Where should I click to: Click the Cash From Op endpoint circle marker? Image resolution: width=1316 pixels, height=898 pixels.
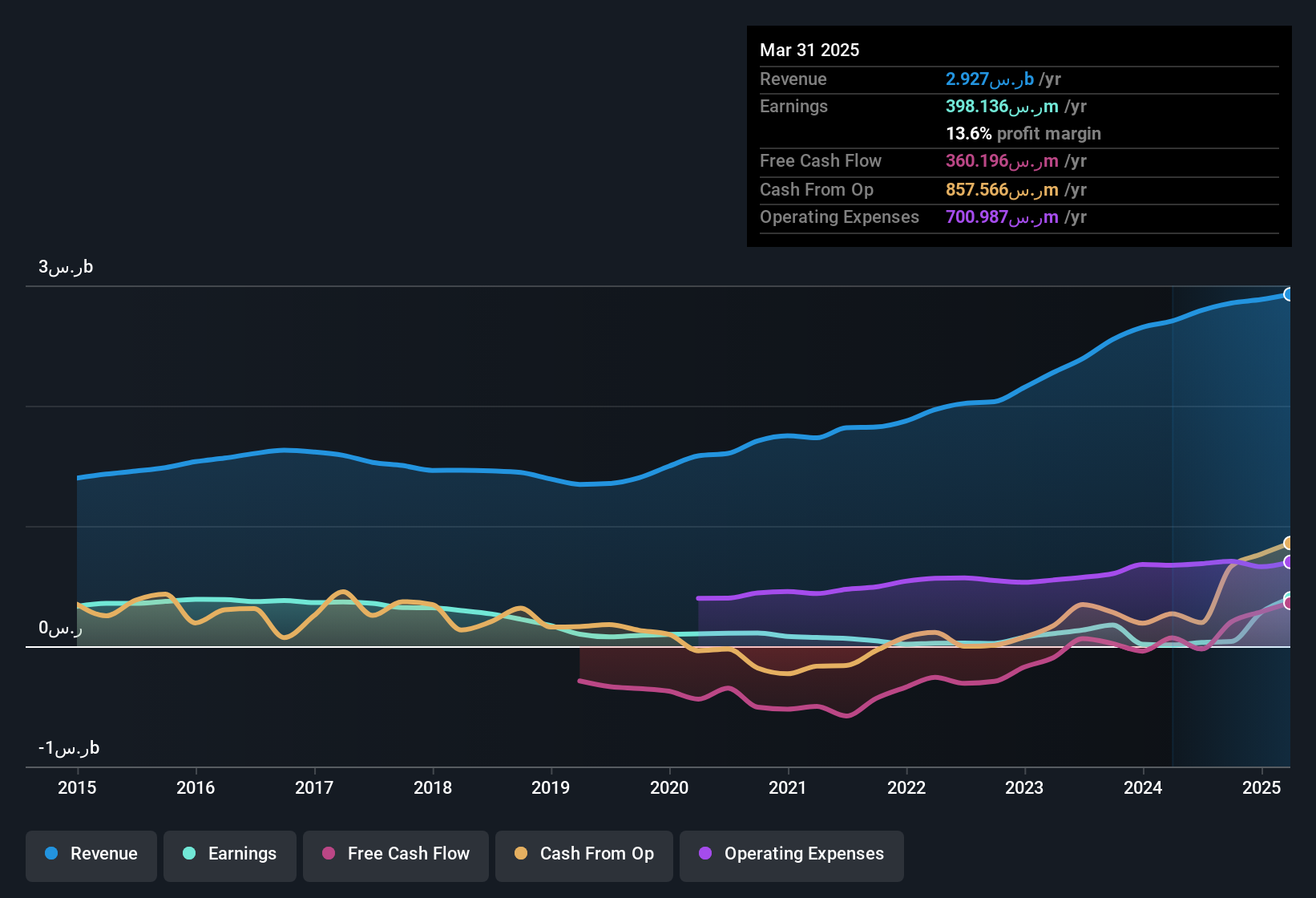point(1289,544)
